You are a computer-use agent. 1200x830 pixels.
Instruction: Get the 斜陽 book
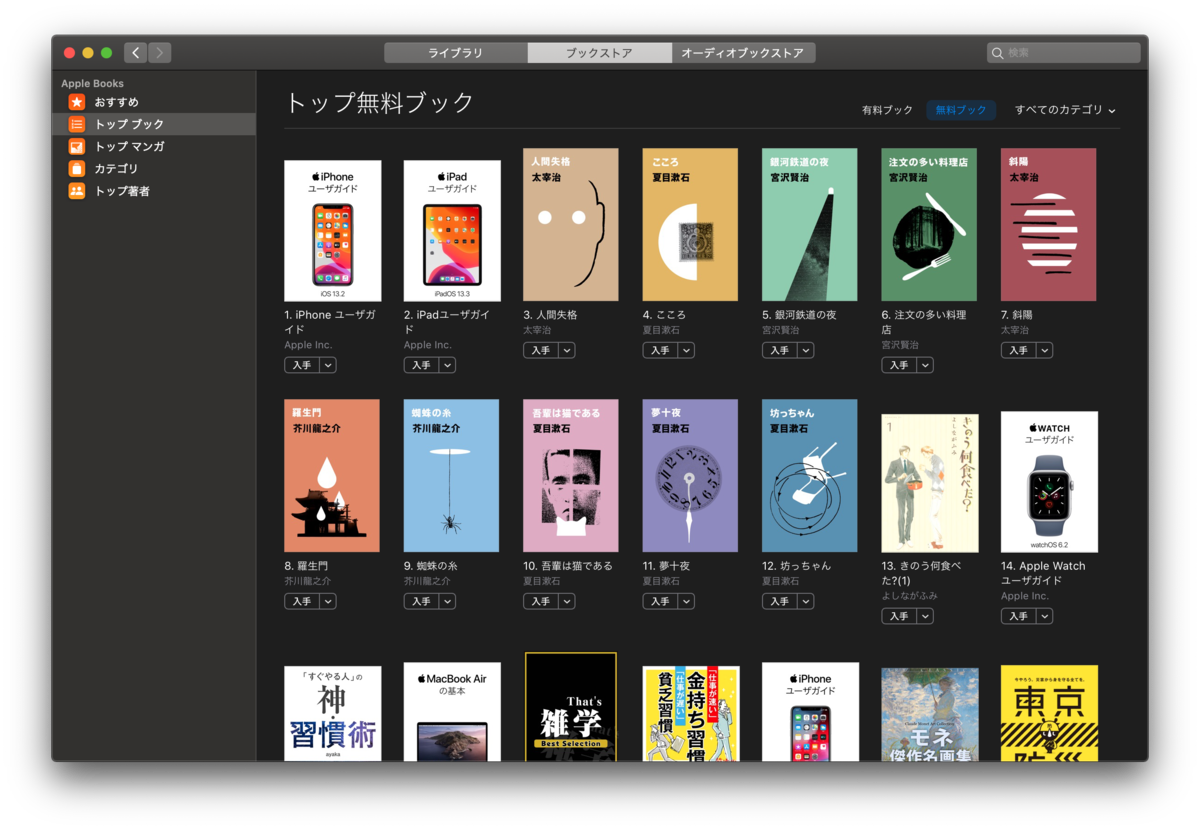point(1018,350)
